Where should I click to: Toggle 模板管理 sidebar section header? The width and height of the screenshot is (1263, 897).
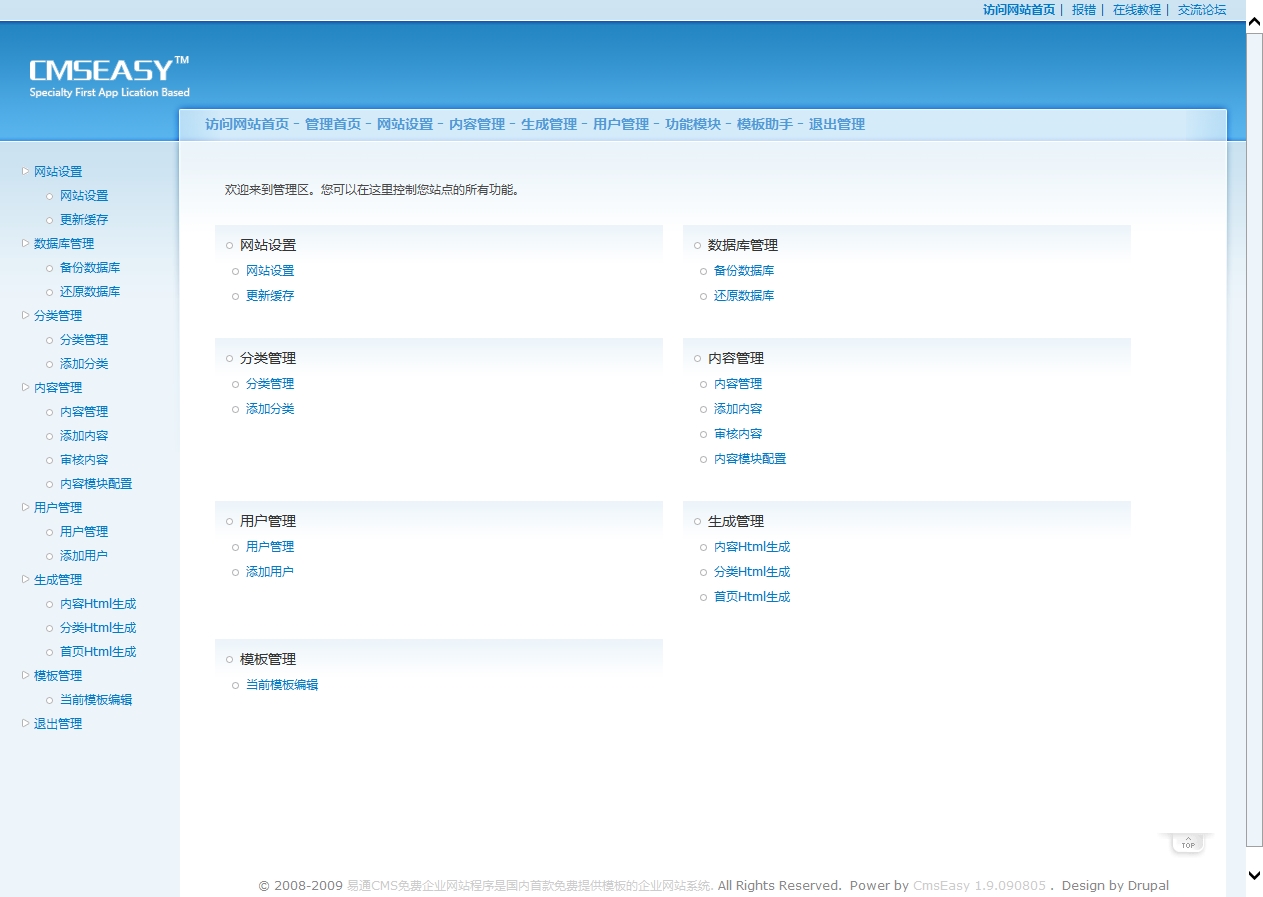(58, 675)
